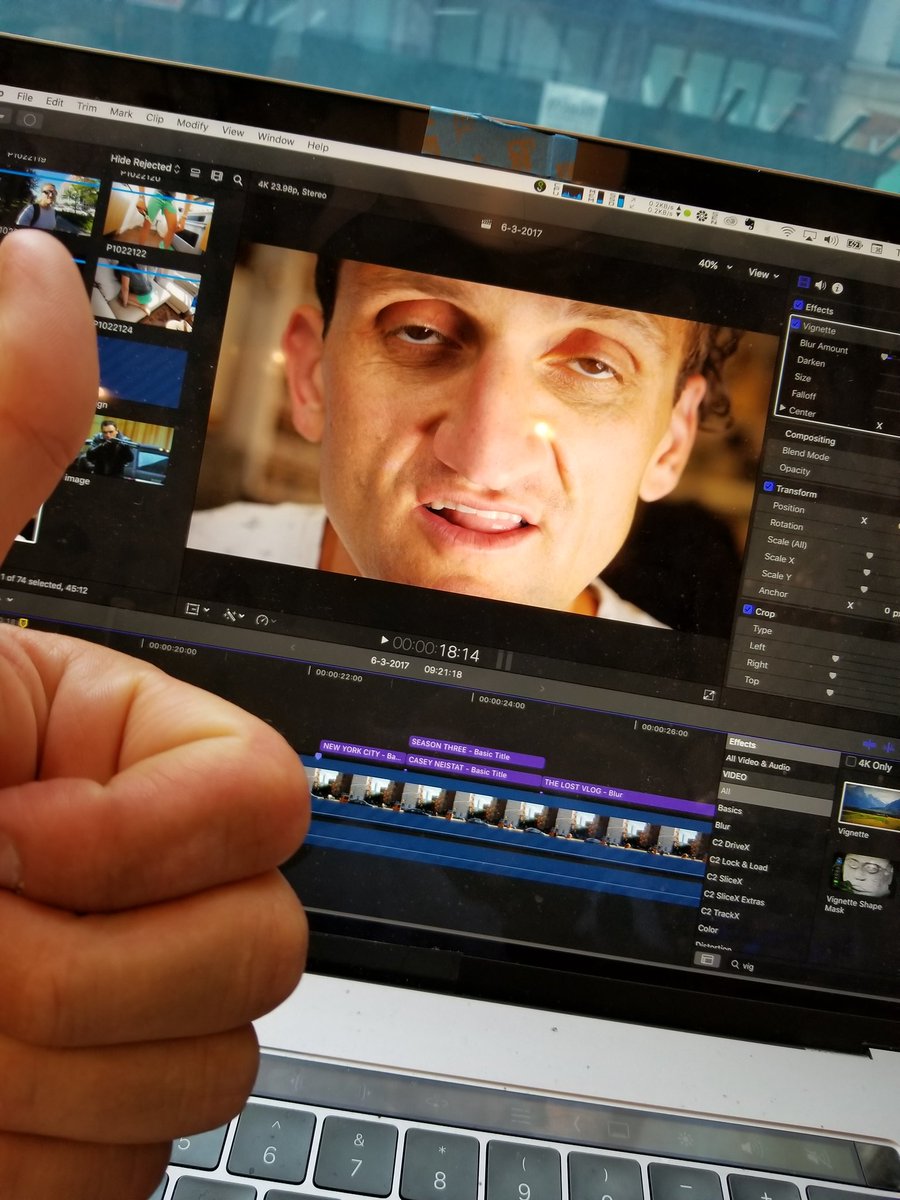Open the Hide Rejected filter dropdown
The width and height of the screenshot is (900, 1200).
[x=145, y=164]
